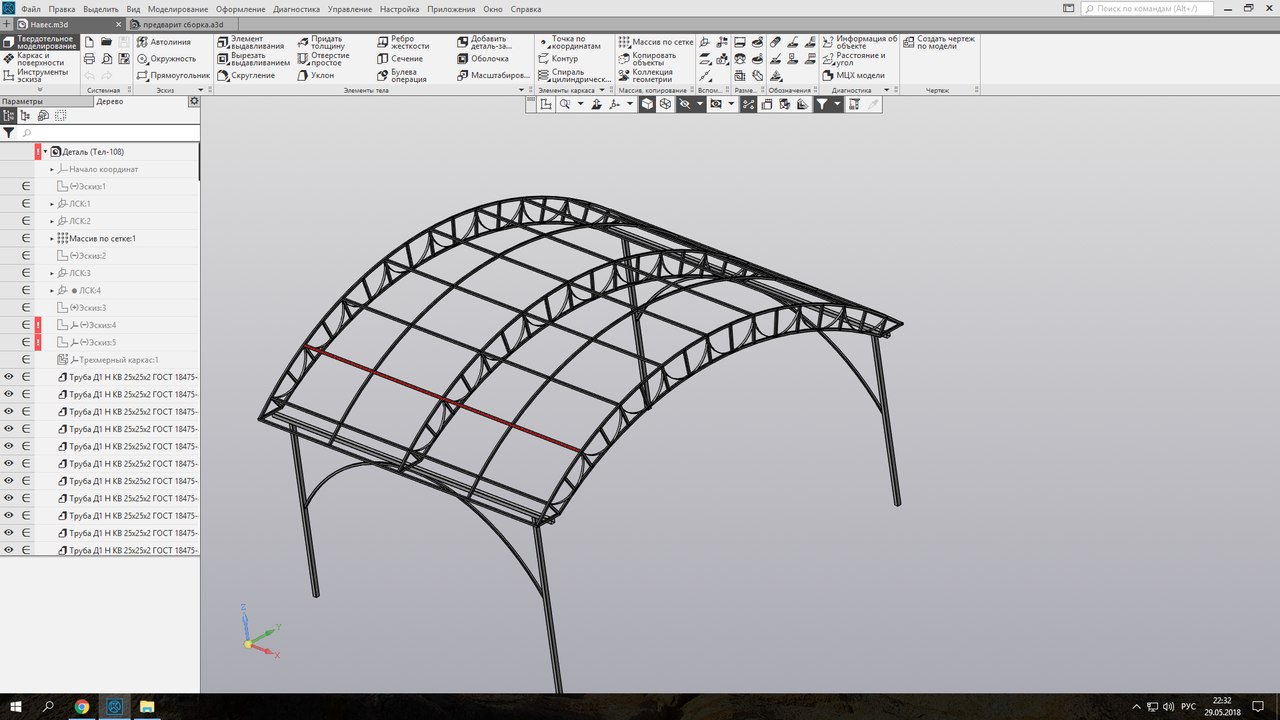Image resolution: width=1280 pixels, height=720 pixels.
Task: Toggle wireframe display in view toolbar
Action: coord(665,103)
